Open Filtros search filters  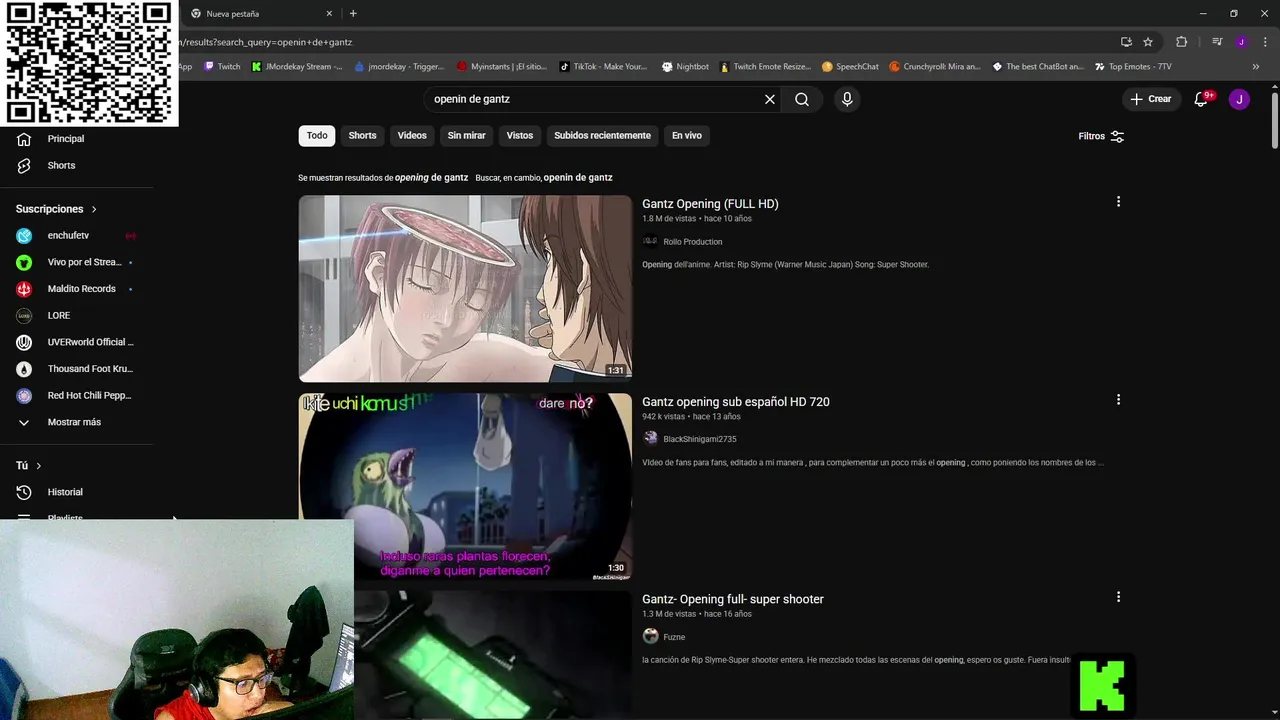point(1101,136)
